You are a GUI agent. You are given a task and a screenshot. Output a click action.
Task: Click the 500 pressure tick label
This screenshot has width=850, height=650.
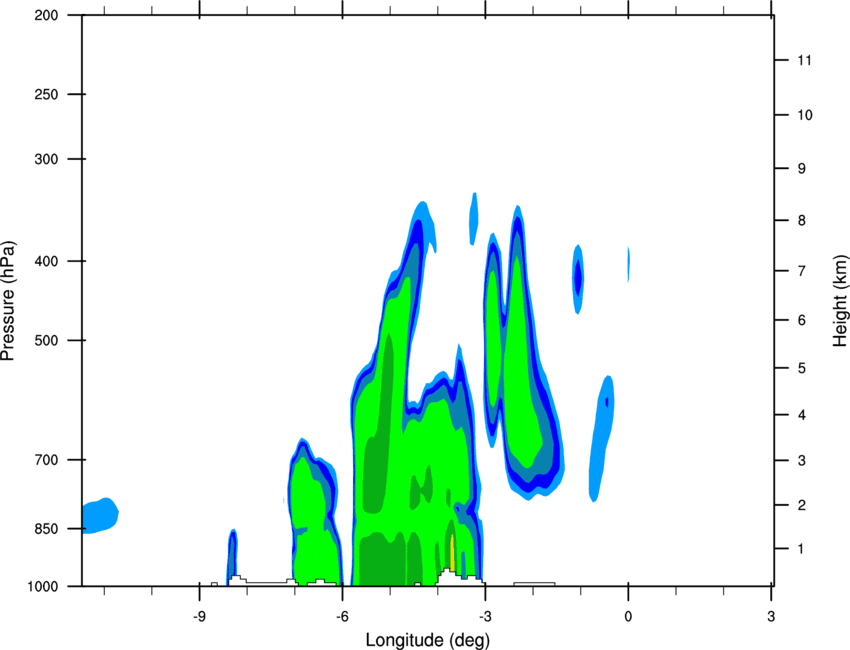point(46,340)
